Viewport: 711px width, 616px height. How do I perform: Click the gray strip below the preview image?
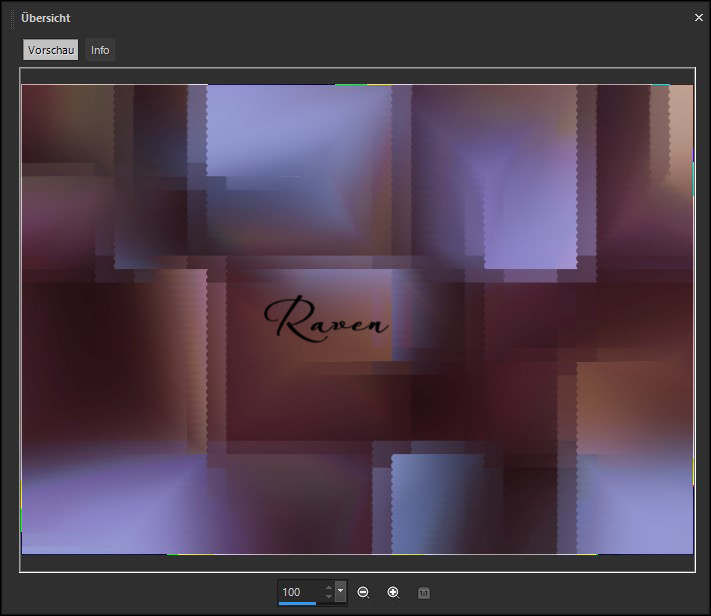pyautogui.click(x=357, y=562)
